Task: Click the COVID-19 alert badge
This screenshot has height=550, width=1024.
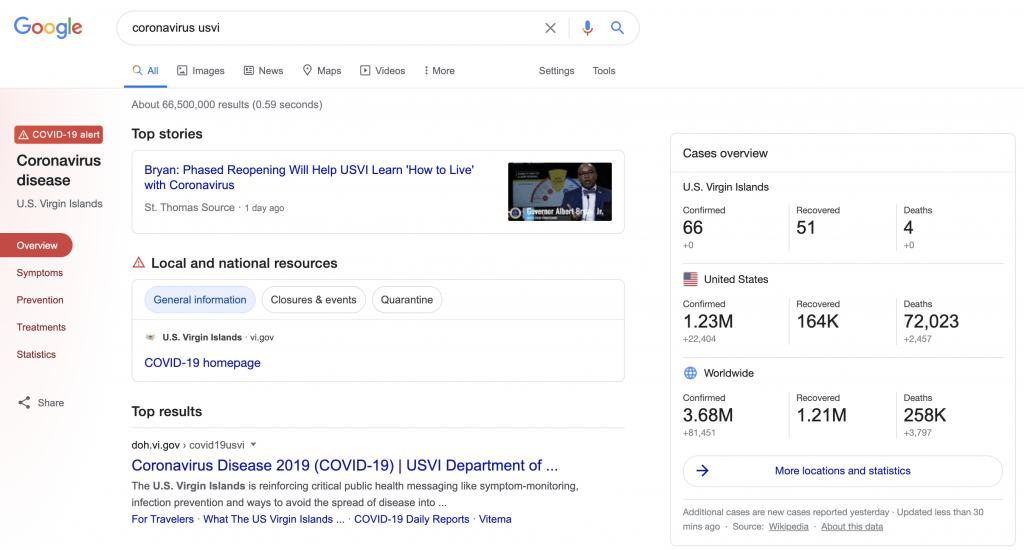Action: (59, 135)
